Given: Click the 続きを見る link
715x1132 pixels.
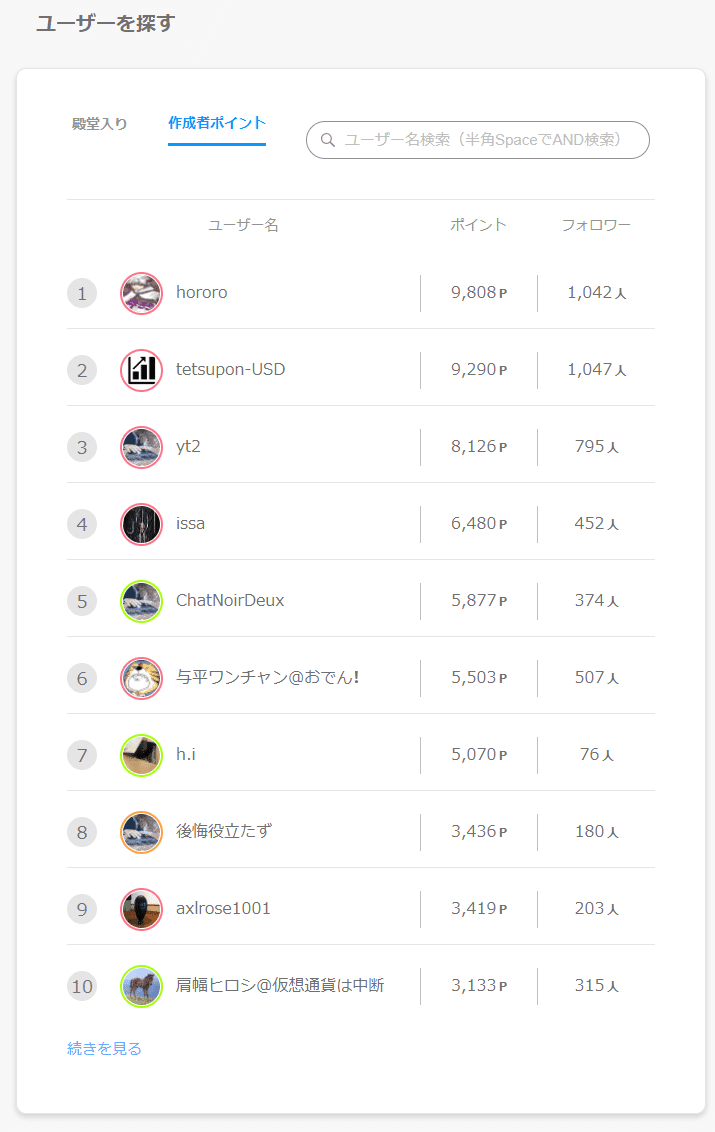Looking at the screenshot, I should coord(104,1048).
